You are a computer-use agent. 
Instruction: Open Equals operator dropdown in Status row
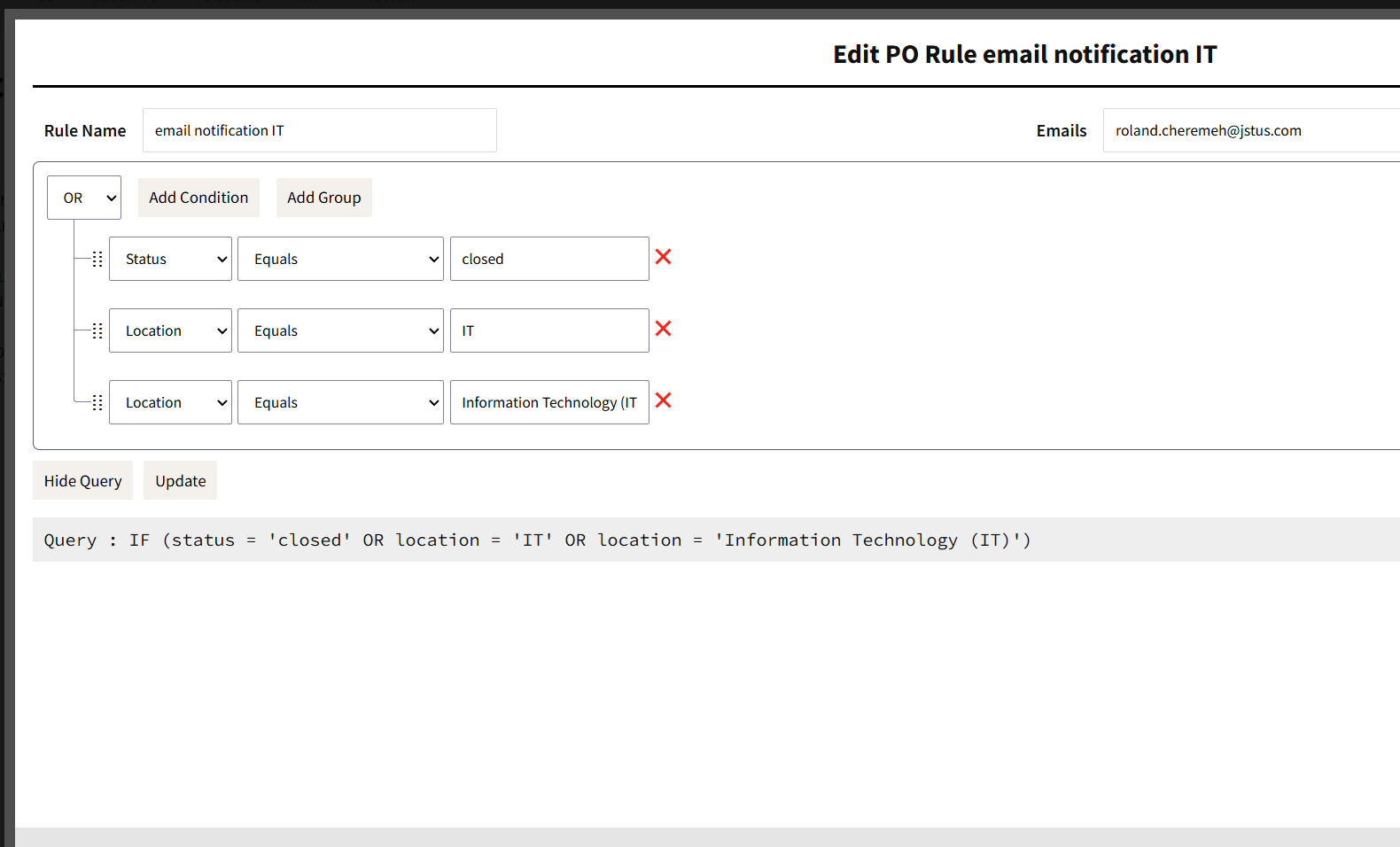pos(340,259)
